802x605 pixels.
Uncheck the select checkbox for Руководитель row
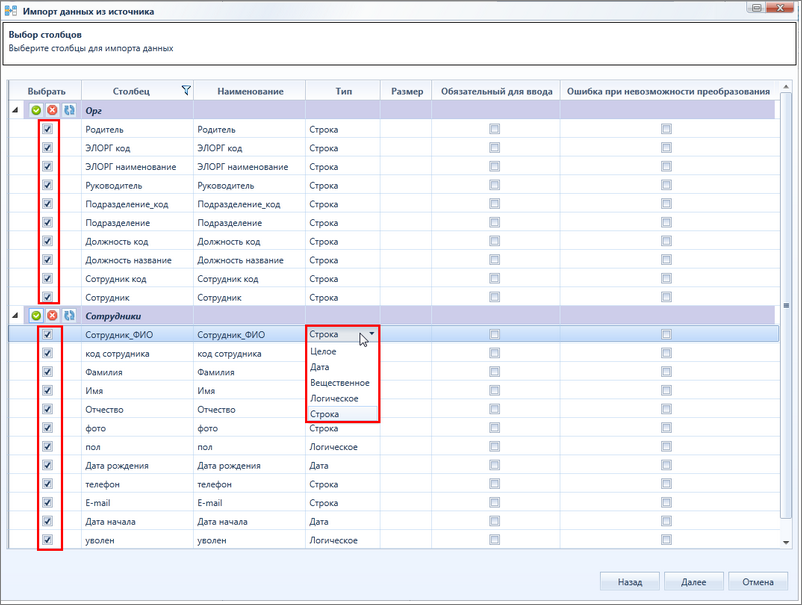point(48,185)
